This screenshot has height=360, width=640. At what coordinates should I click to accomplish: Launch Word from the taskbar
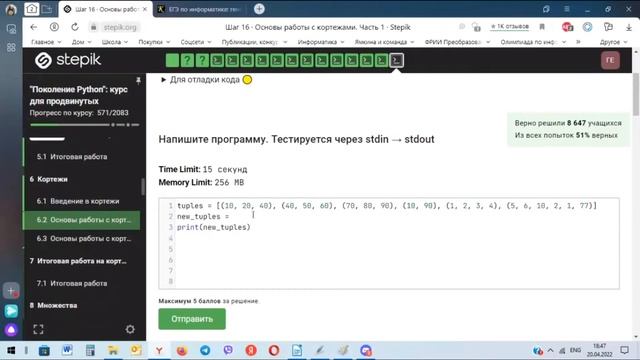[67, 350]
